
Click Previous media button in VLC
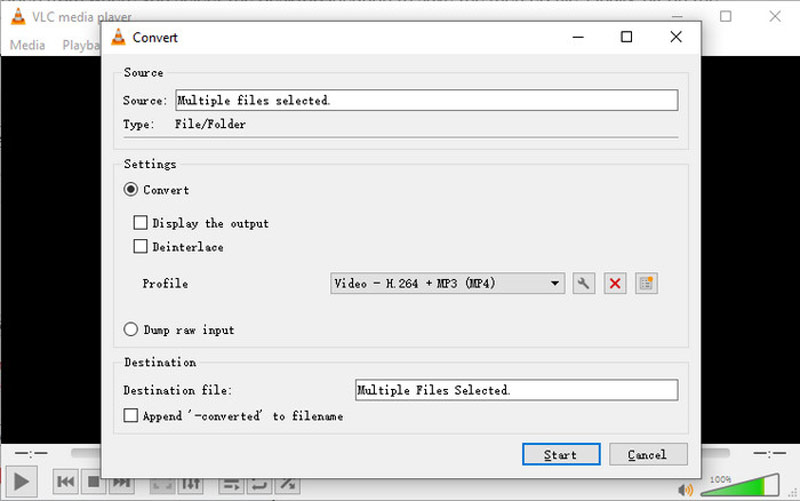[66, 482]
